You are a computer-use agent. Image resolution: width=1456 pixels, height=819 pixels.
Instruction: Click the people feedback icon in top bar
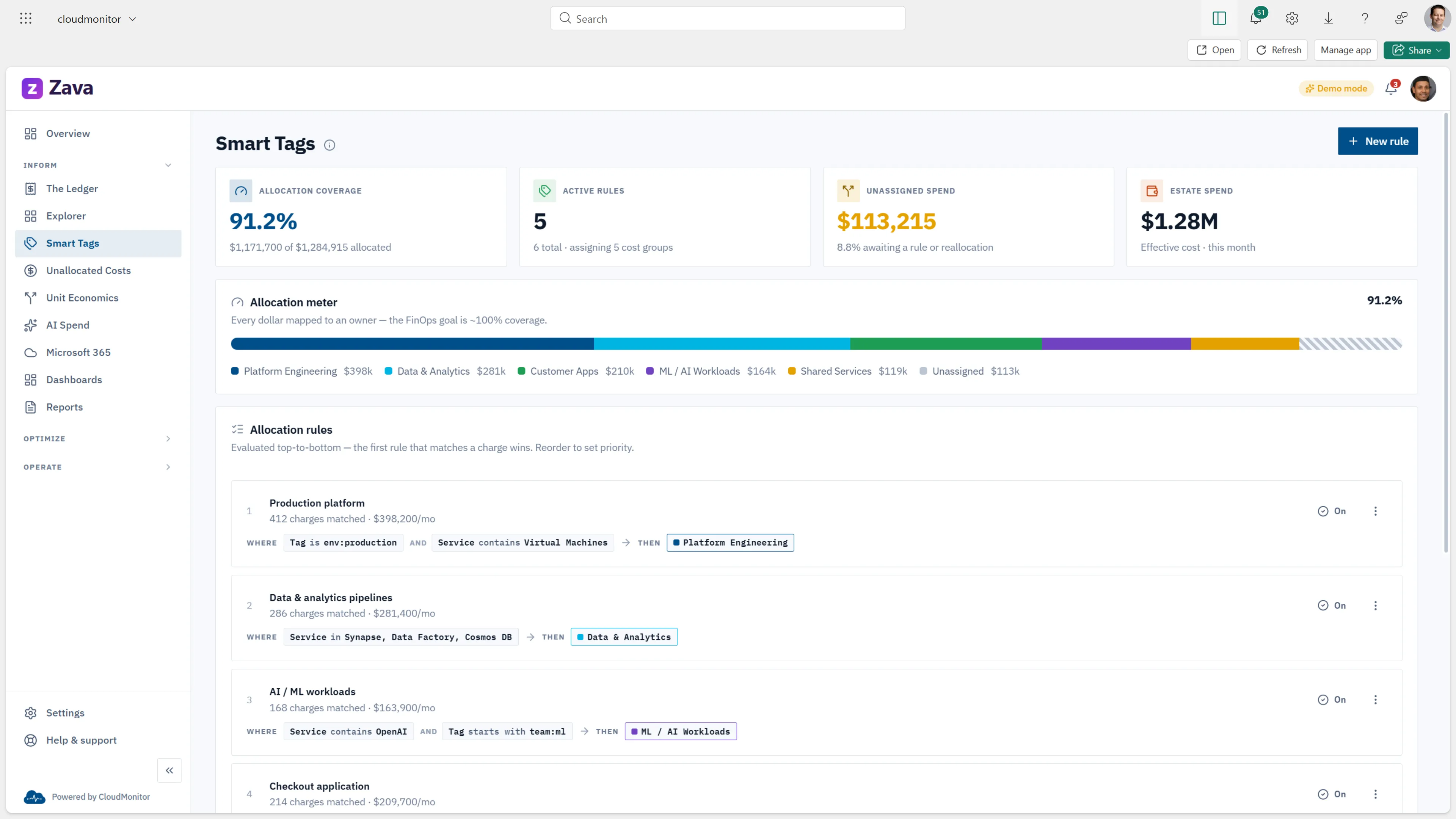click(x=1401, y=19)
